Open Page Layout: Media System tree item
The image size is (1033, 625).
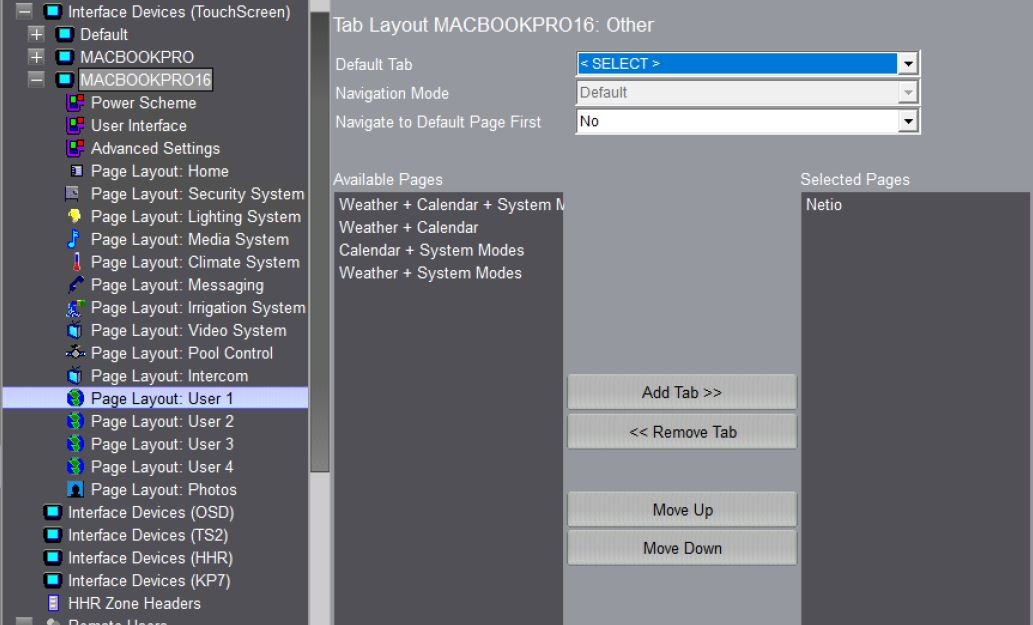pyautogui.click(x=190, y=240)
